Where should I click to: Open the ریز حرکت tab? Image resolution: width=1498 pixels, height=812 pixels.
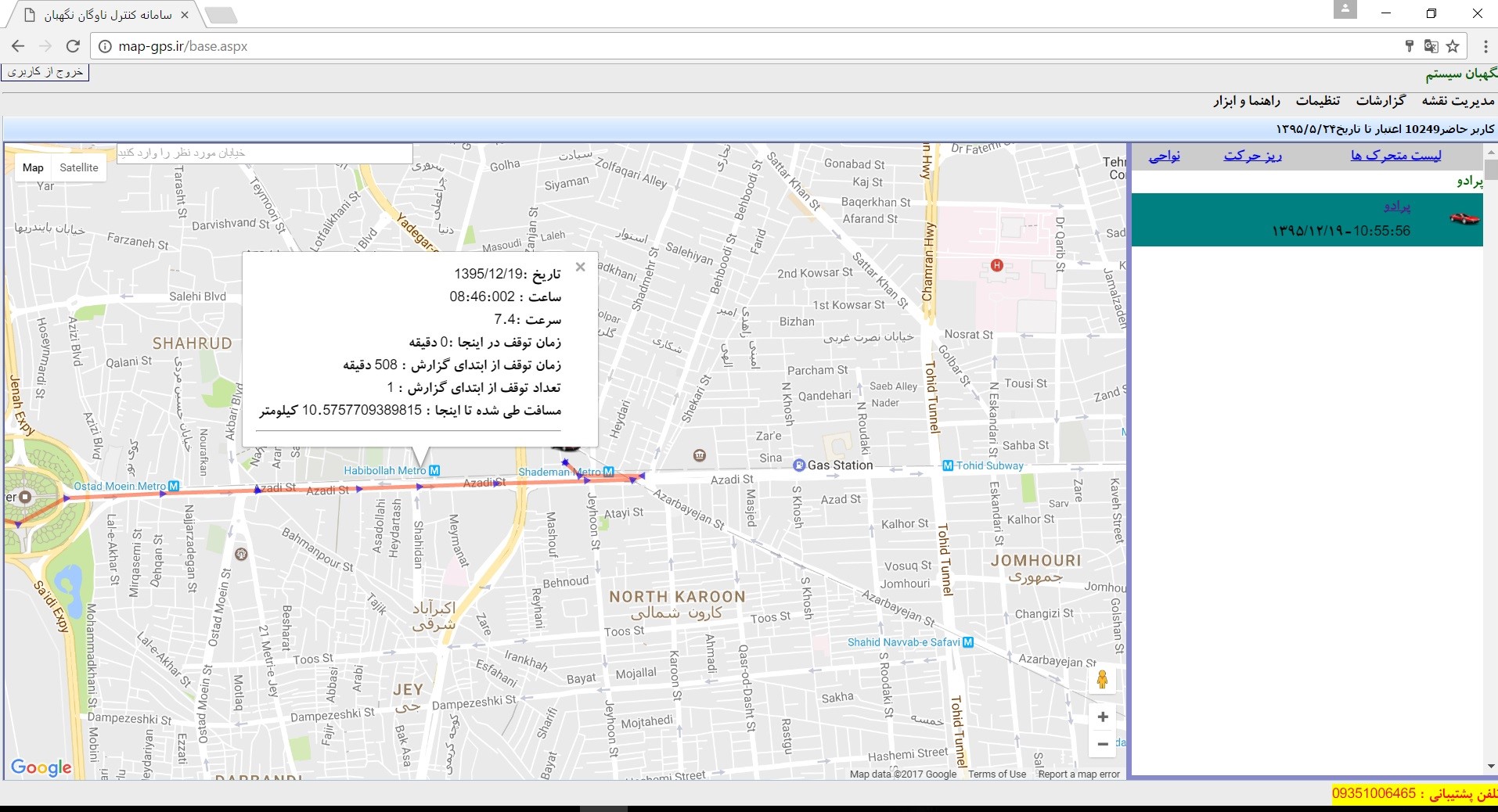click(1253, 156)
